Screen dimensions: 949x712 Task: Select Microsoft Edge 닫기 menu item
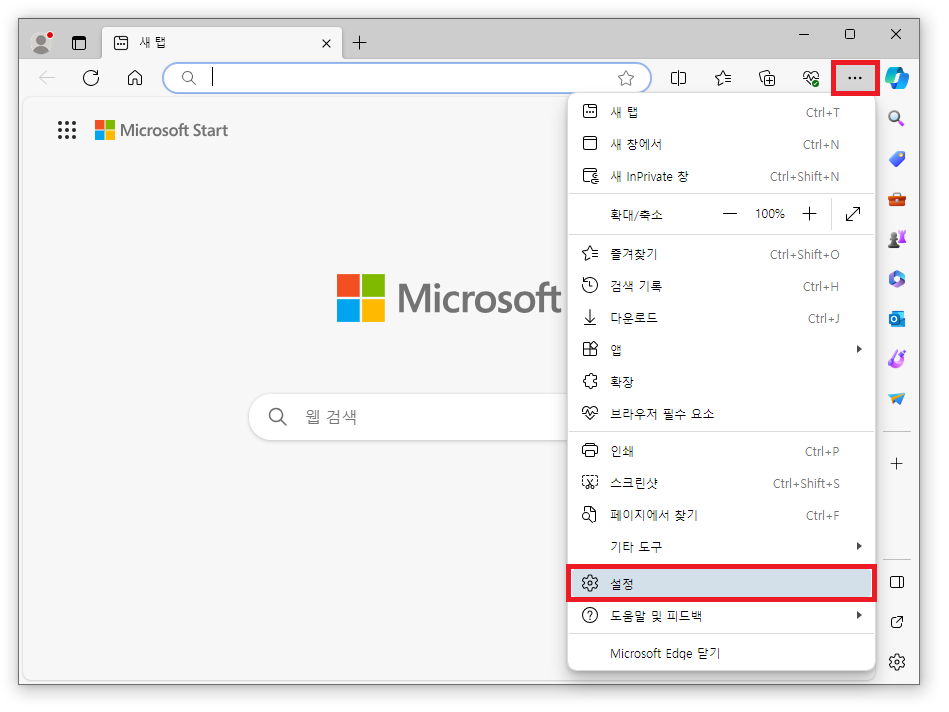click(x=721, y=653)
